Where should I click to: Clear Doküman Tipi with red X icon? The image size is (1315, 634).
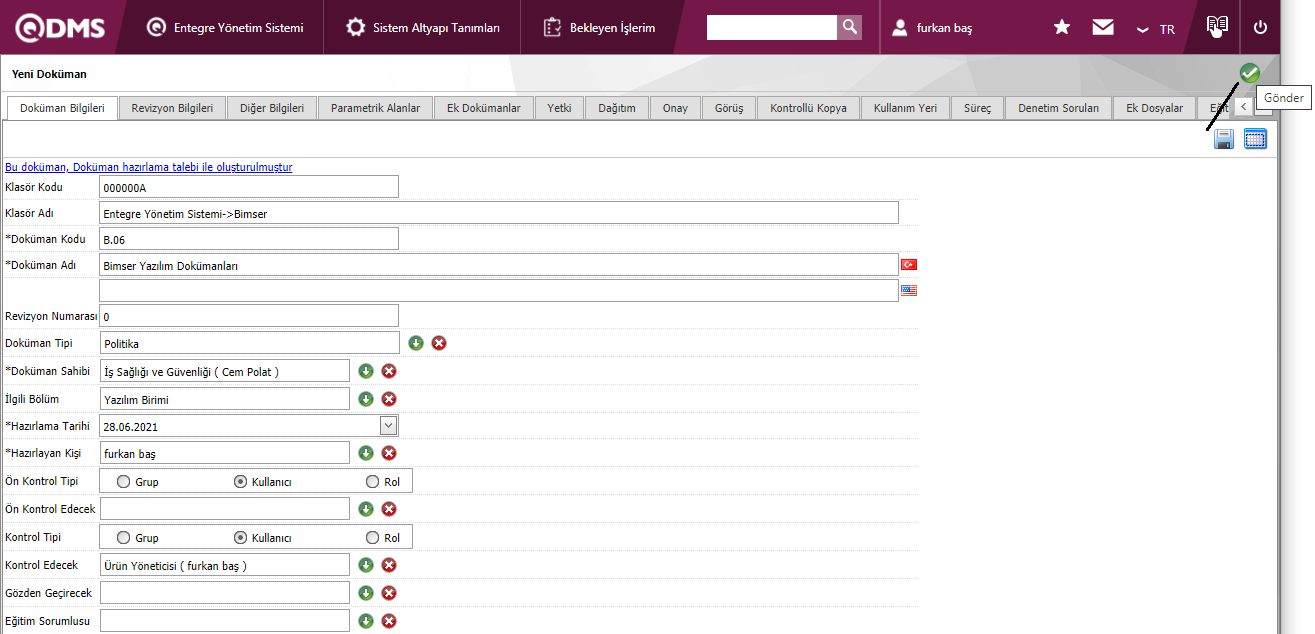pos(439,343)
